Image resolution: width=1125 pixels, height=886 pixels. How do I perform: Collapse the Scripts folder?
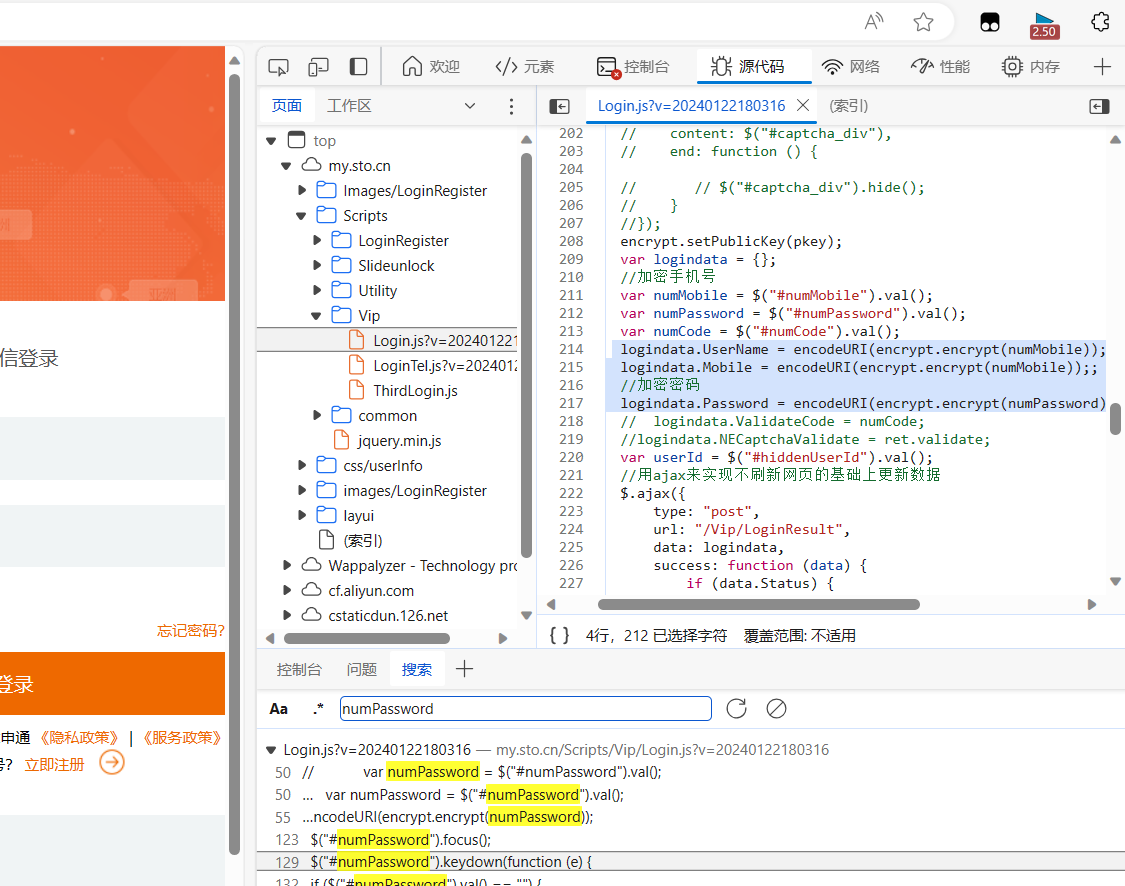301,216
